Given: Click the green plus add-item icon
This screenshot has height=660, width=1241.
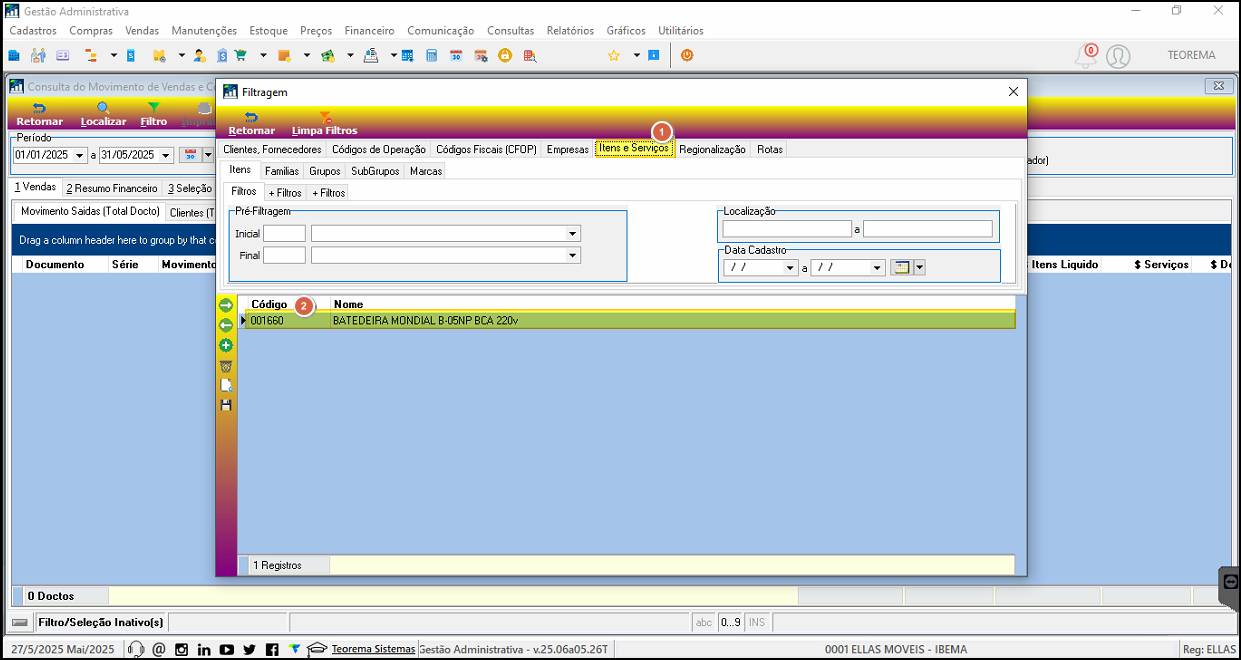Looking at the screenshot, I should [x=226, y=345].
